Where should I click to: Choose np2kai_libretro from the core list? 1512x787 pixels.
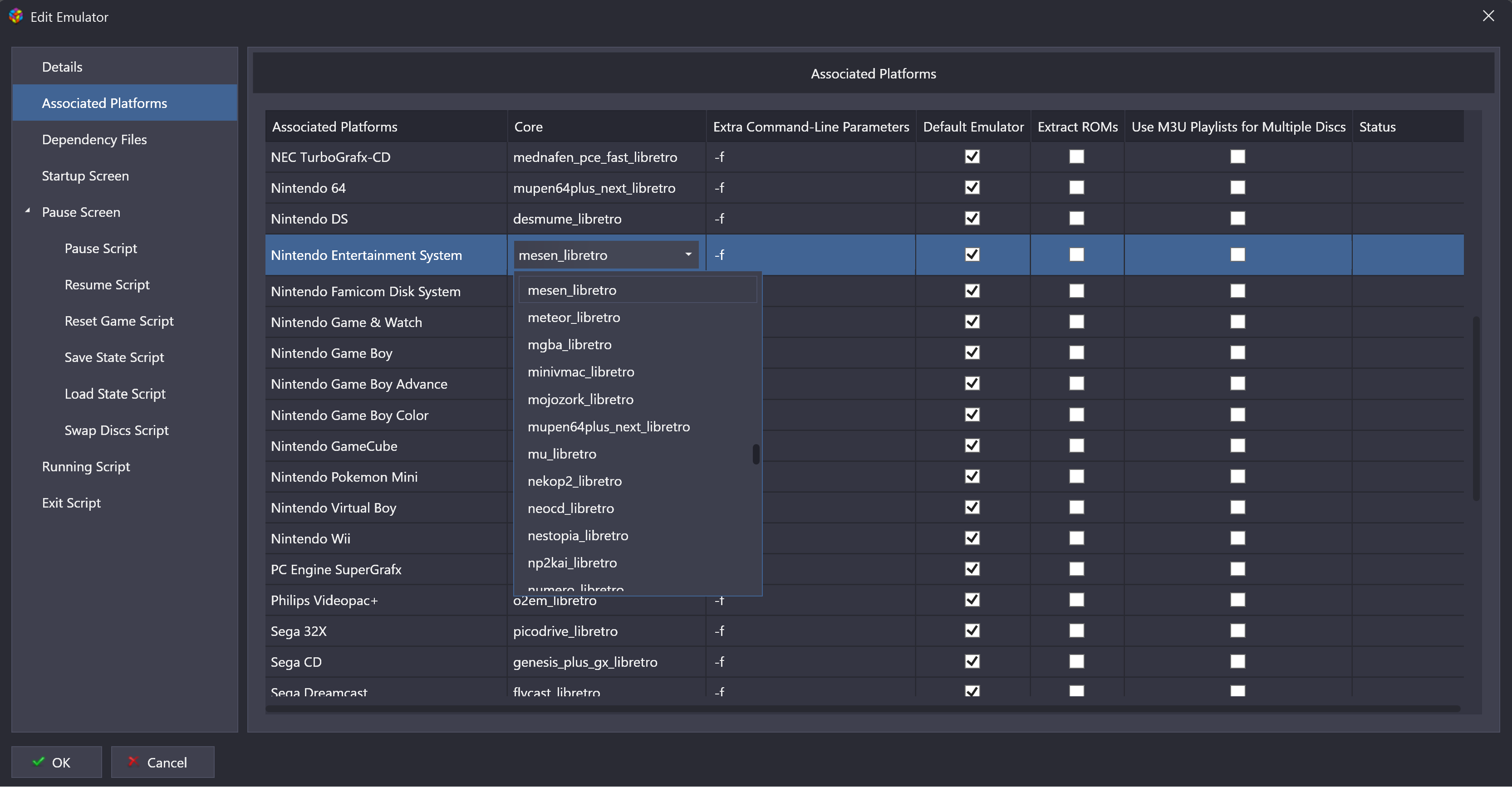coord(638,563)
